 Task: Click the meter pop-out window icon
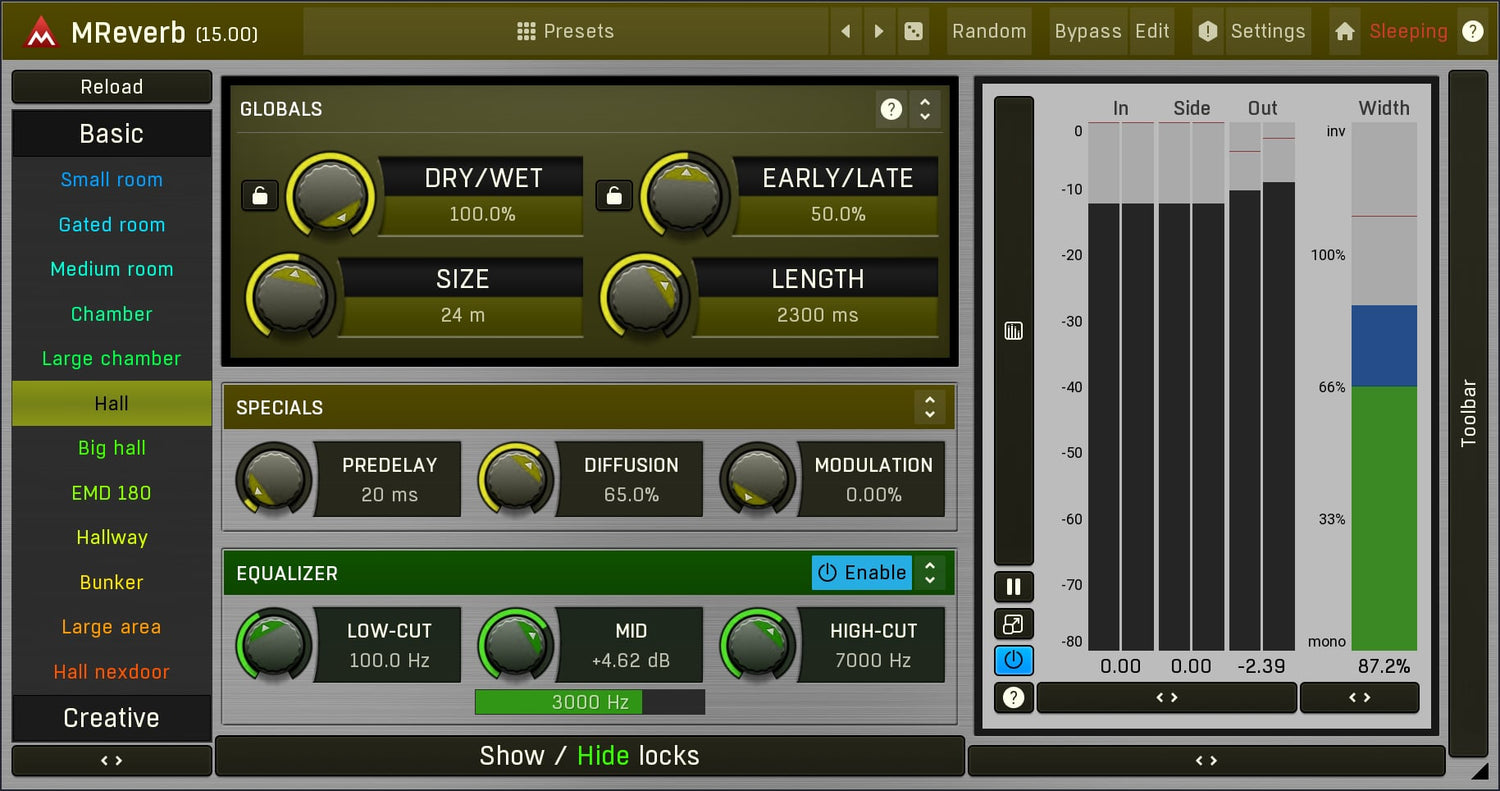1013,624
